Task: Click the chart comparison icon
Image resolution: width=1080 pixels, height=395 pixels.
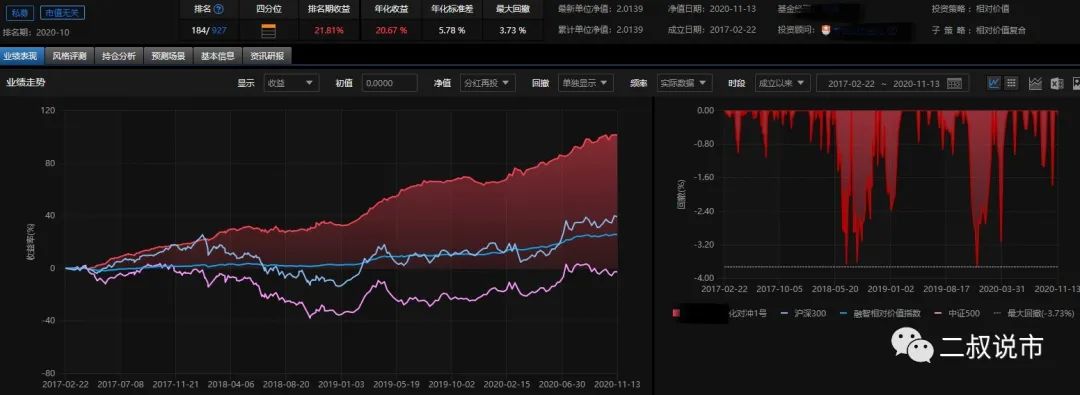Action: [x=1035, y=83]
